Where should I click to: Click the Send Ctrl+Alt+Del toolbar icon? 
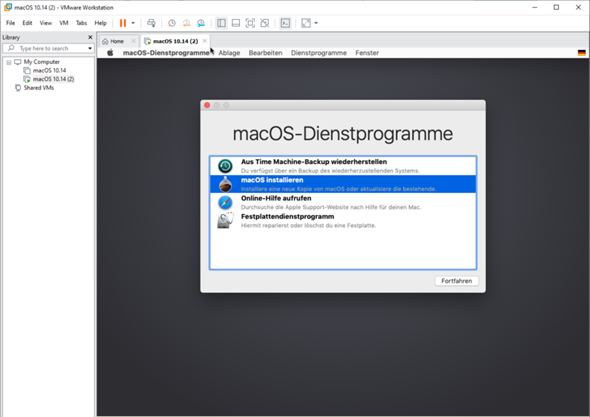coord(151,23)
